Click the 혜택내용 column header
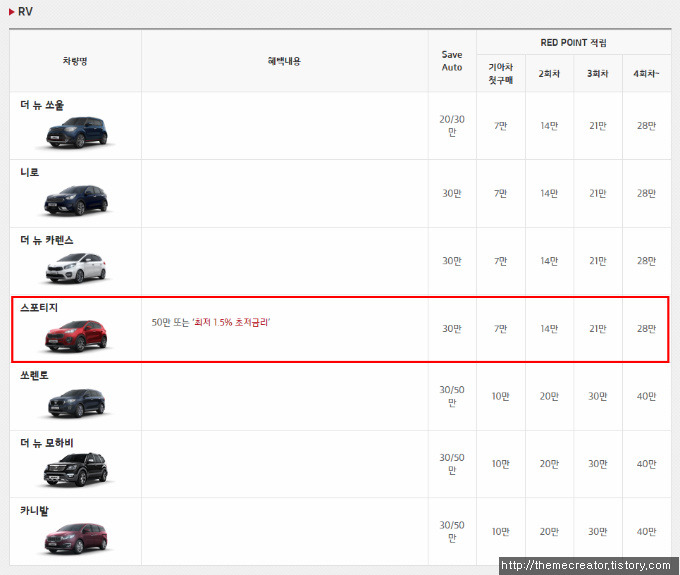Screen dimensions: 680x575 [284, 61]
